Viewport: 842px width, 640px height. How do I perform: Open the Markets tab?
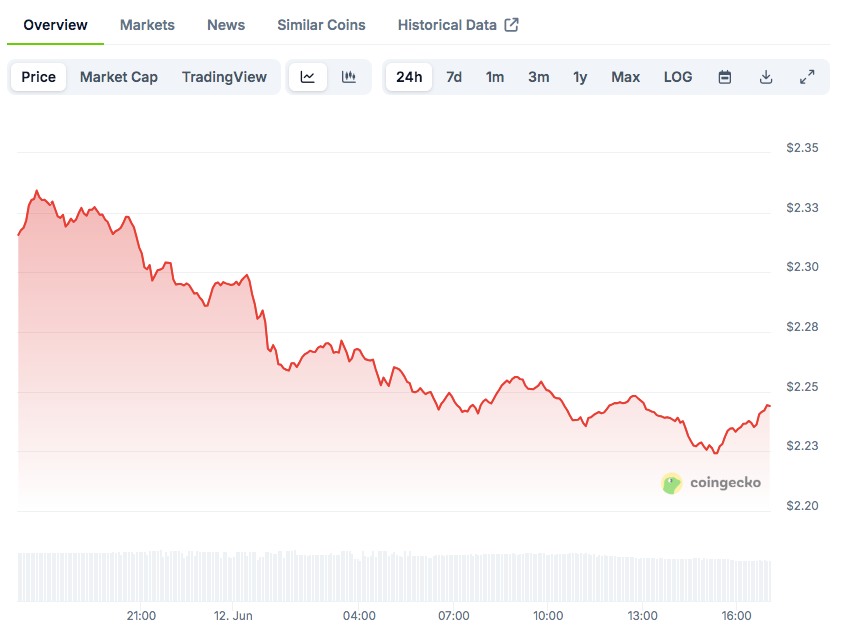(x=147, y=25)
